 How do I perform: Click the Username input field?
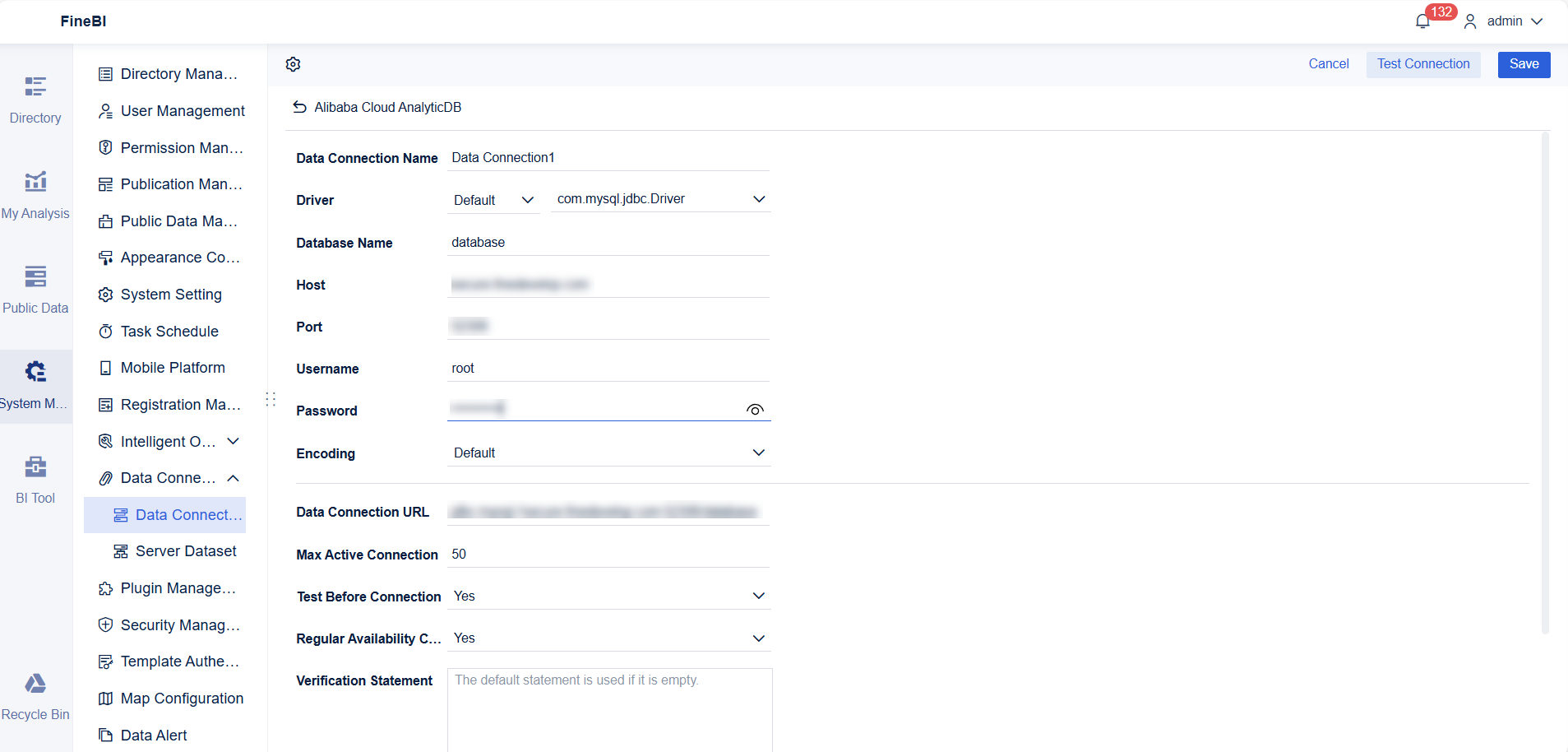(608, 368)
